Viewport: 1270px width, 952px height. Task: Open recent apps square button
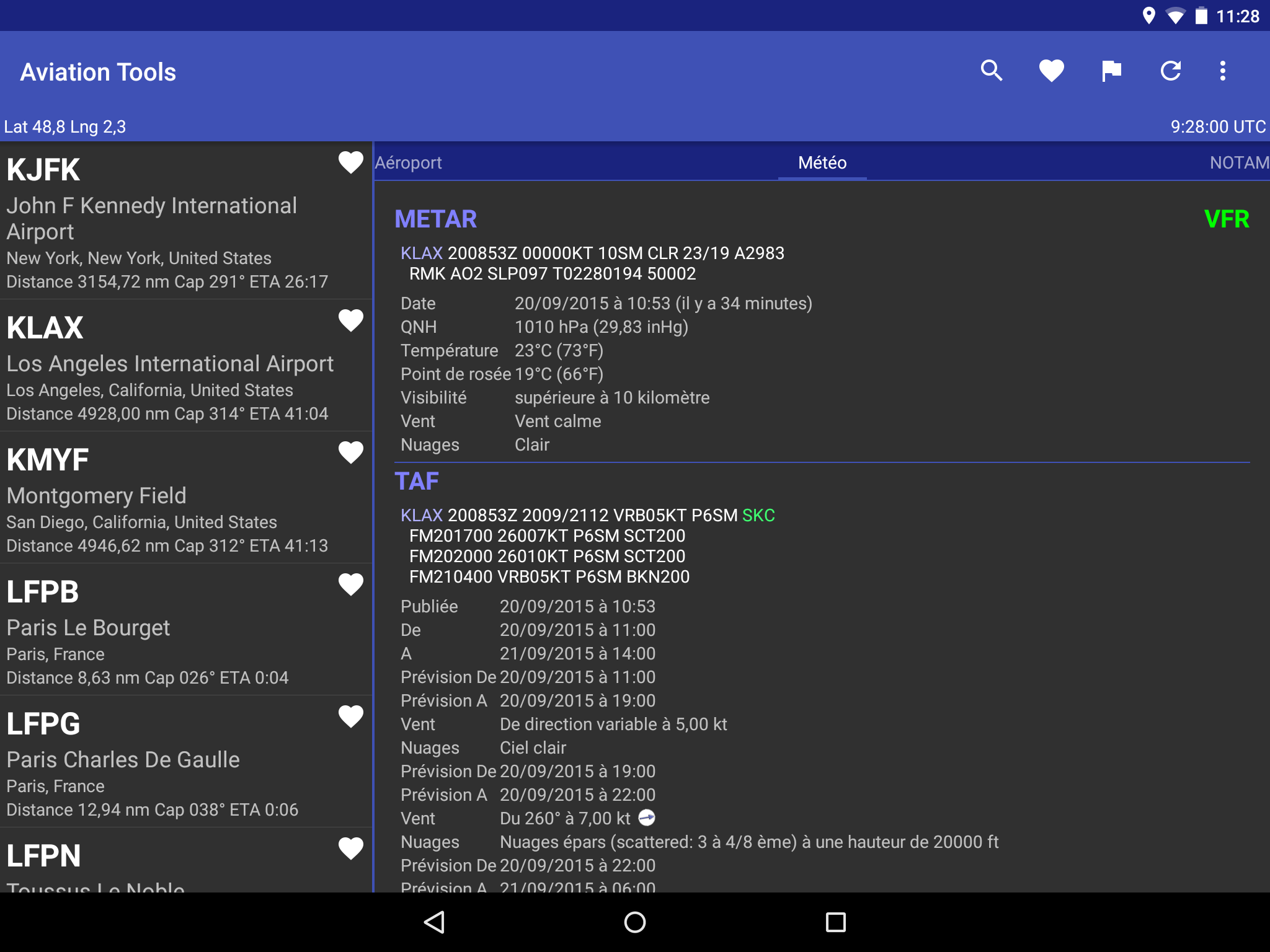coord(835,922)
